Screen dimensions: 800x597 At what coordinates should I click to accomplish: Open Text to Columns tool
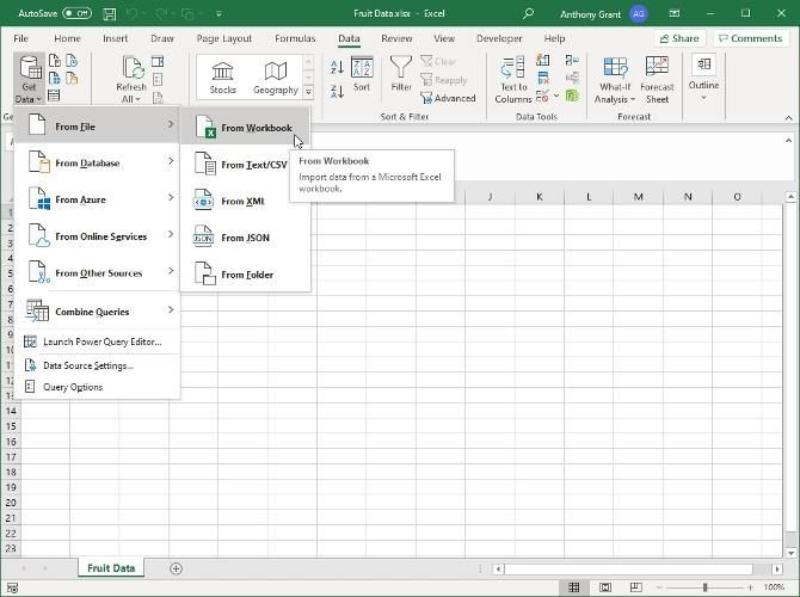click(x=513, y=80)
